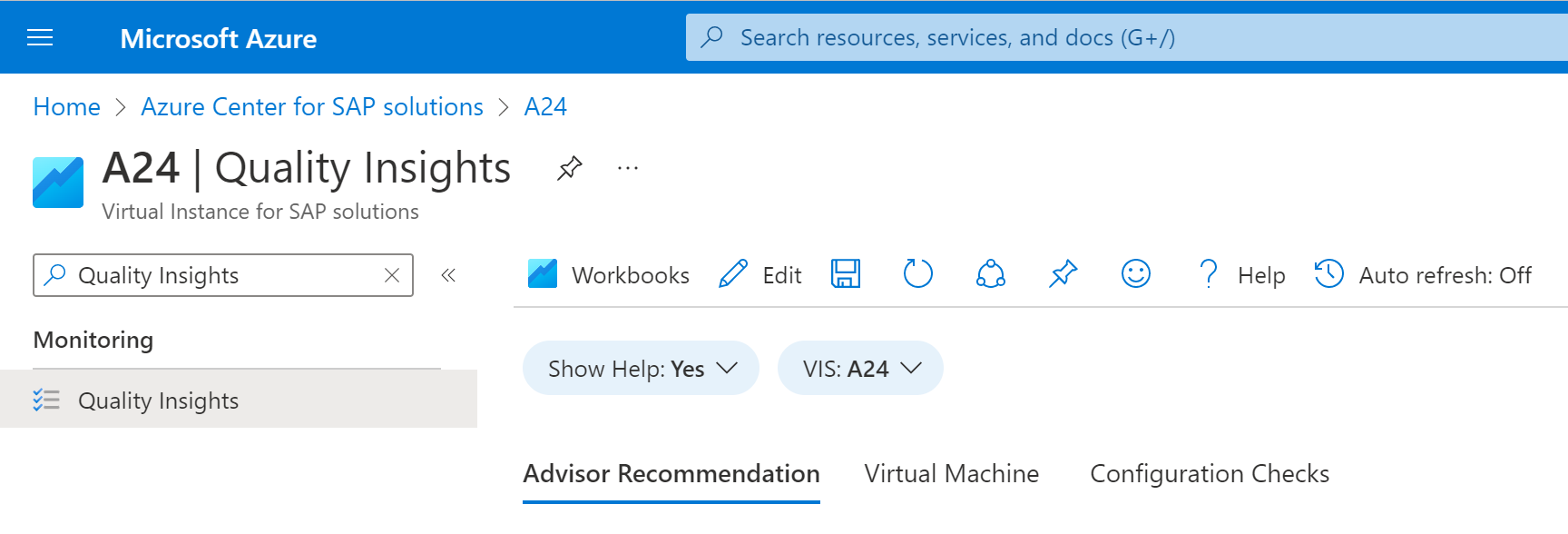Navigate to the Home breadcrumb link

coord(66,107)
